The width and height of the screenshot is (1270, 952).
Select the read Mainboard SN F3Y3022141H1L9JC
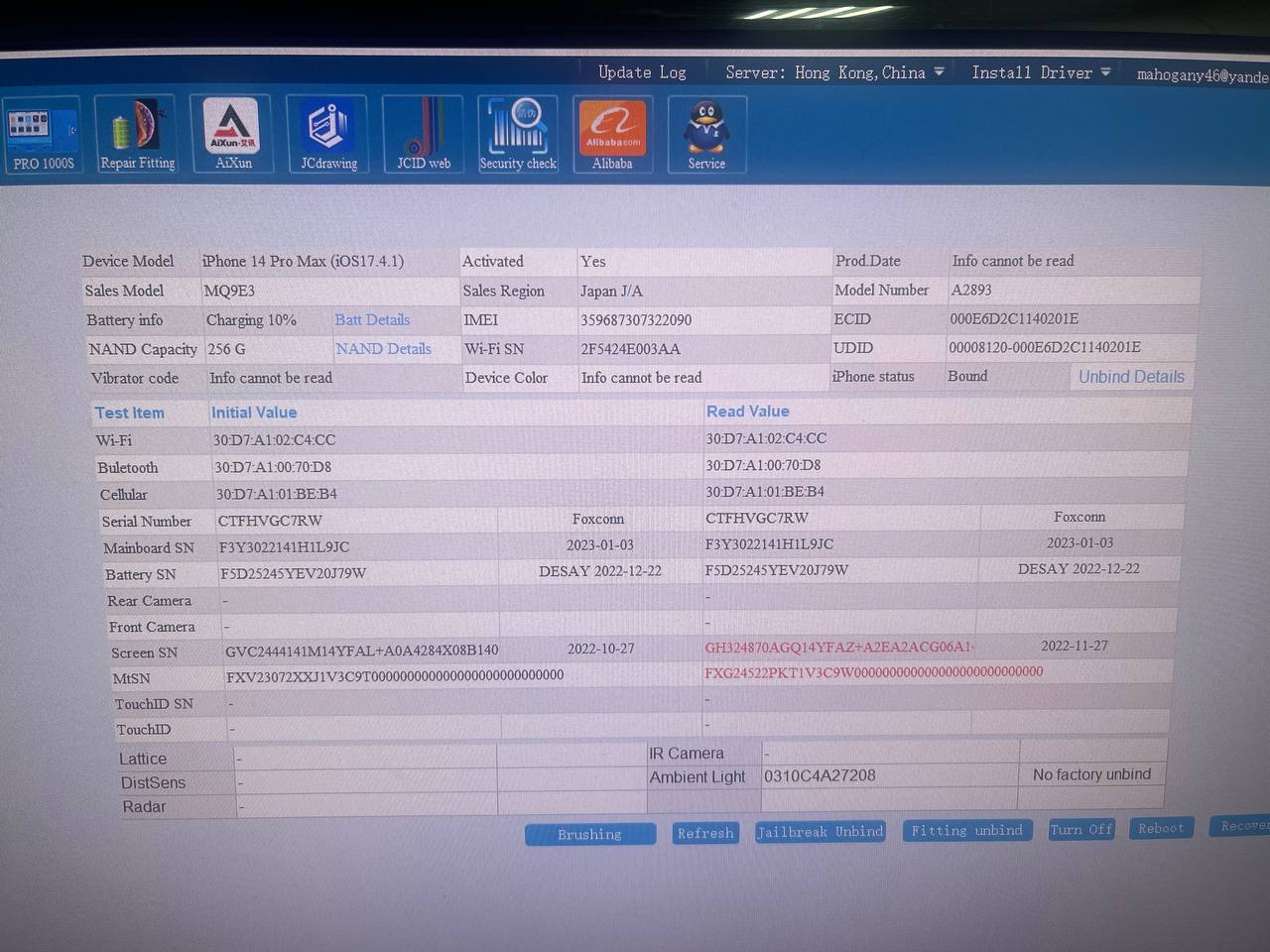point(769,544)
